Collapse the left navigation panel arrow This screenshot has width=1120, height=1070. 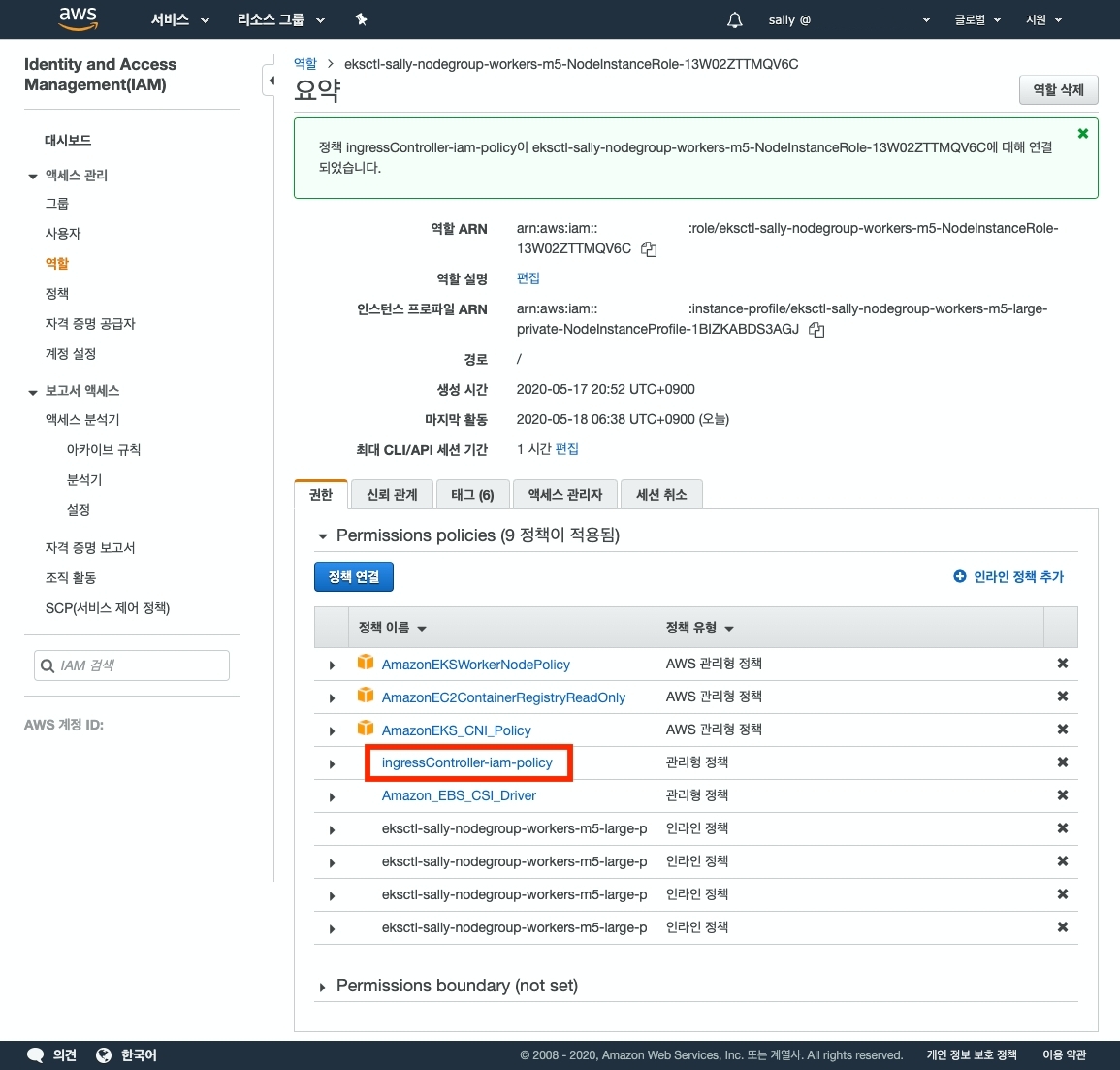(x=272, y=81)
